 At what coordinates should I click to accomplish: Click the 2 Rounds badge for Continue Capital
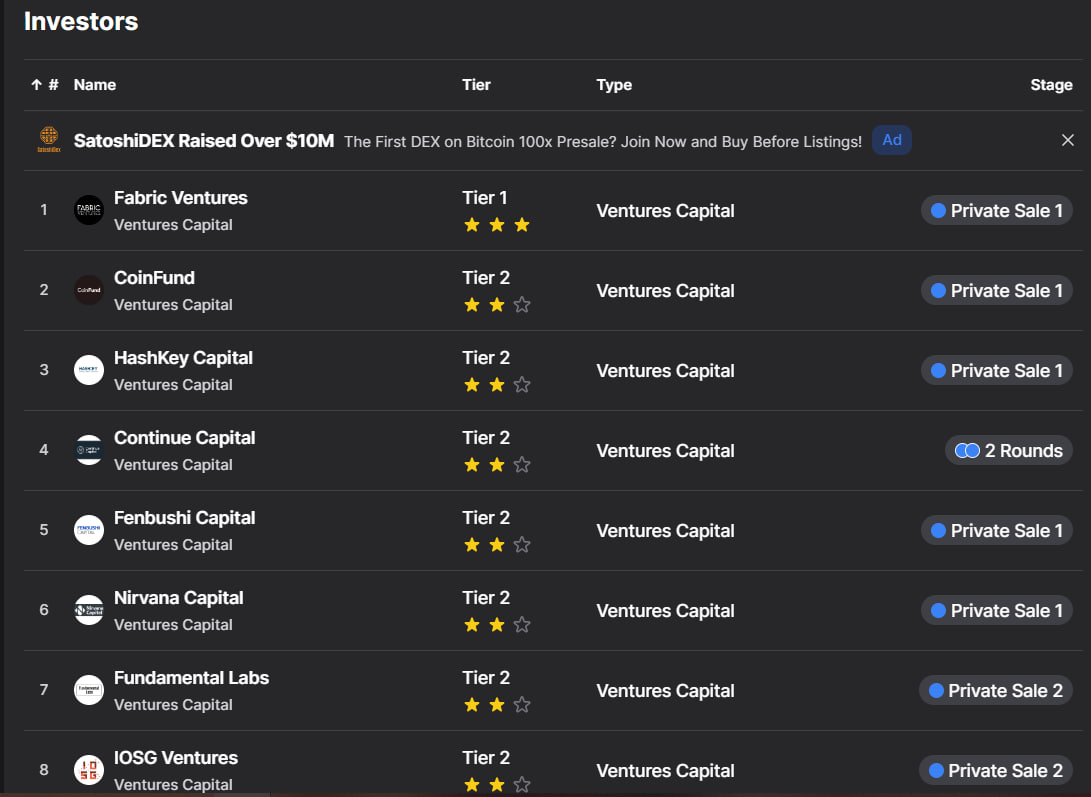1008,450
